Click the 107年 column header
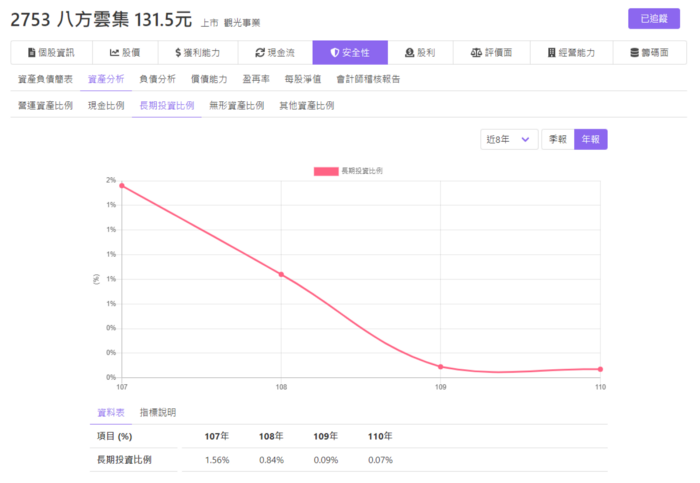Viewport: 700px width, 483px height. pyautogui.click(x=217, y=436)
